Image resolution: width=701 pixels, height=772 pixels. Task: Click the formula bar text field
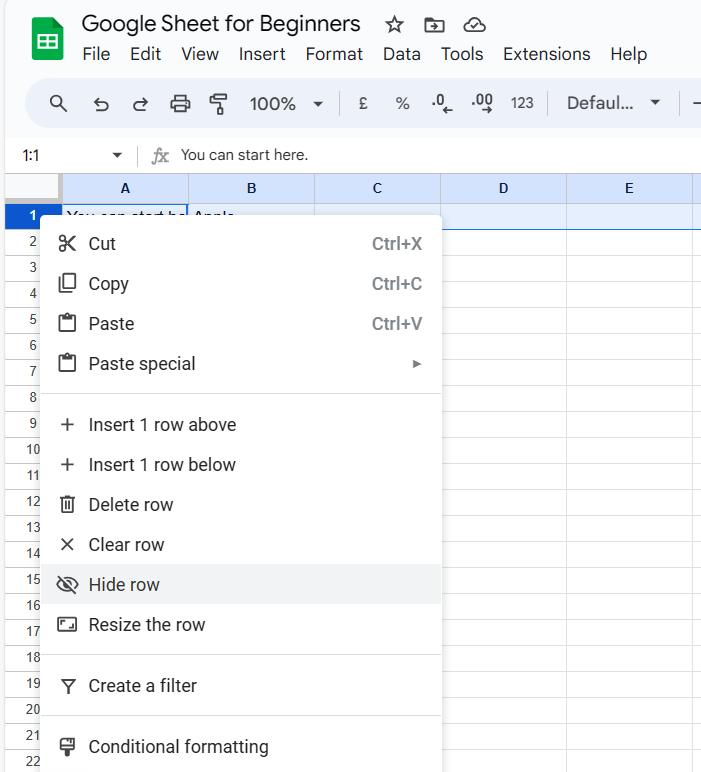pyautogui.click(x=438, y=155)
